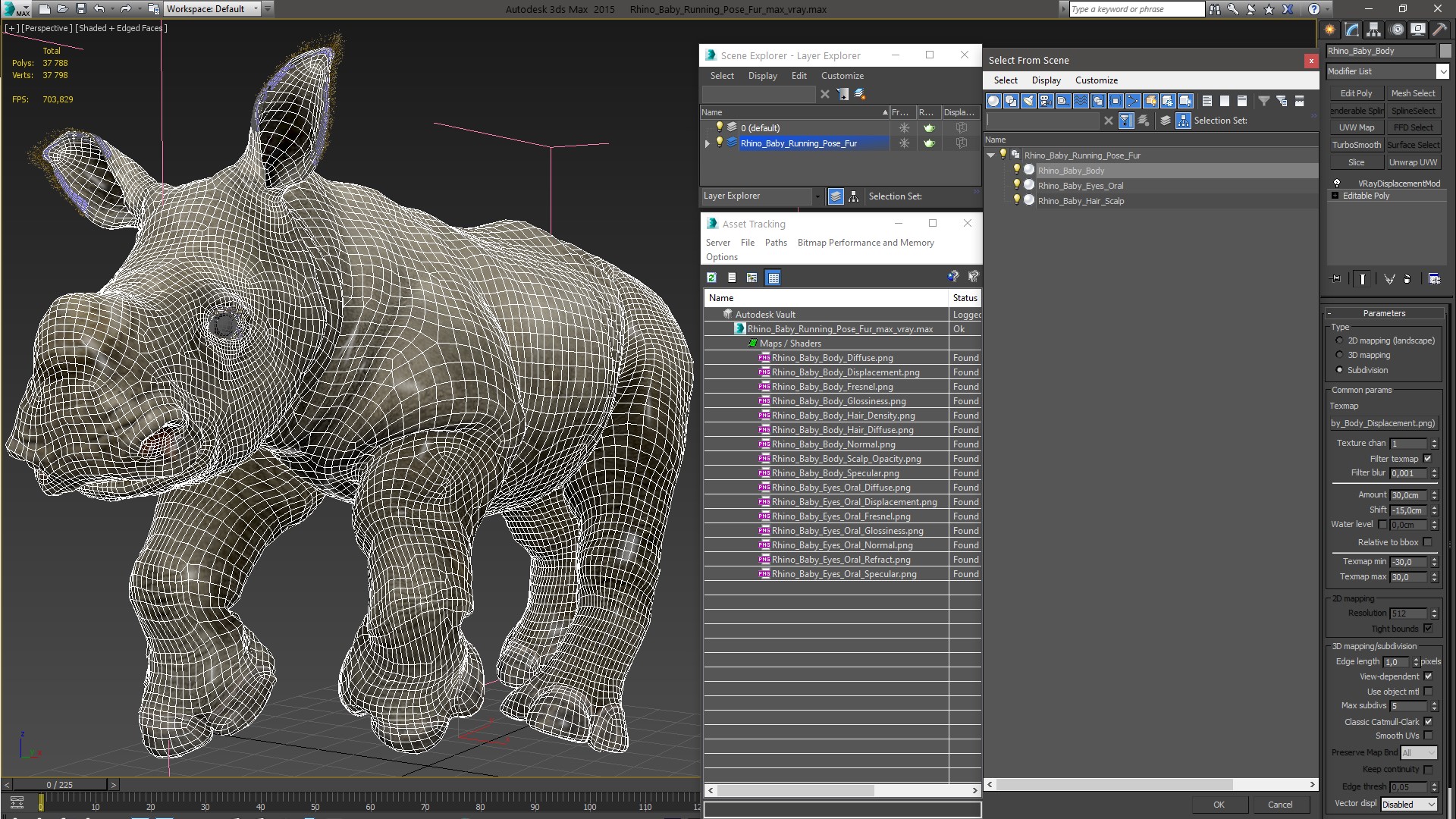The width and height of the screenshot is (1456, 819).
Task: Click Display Lights filter in Select From Scene
Action: [x=1028, y=101]
